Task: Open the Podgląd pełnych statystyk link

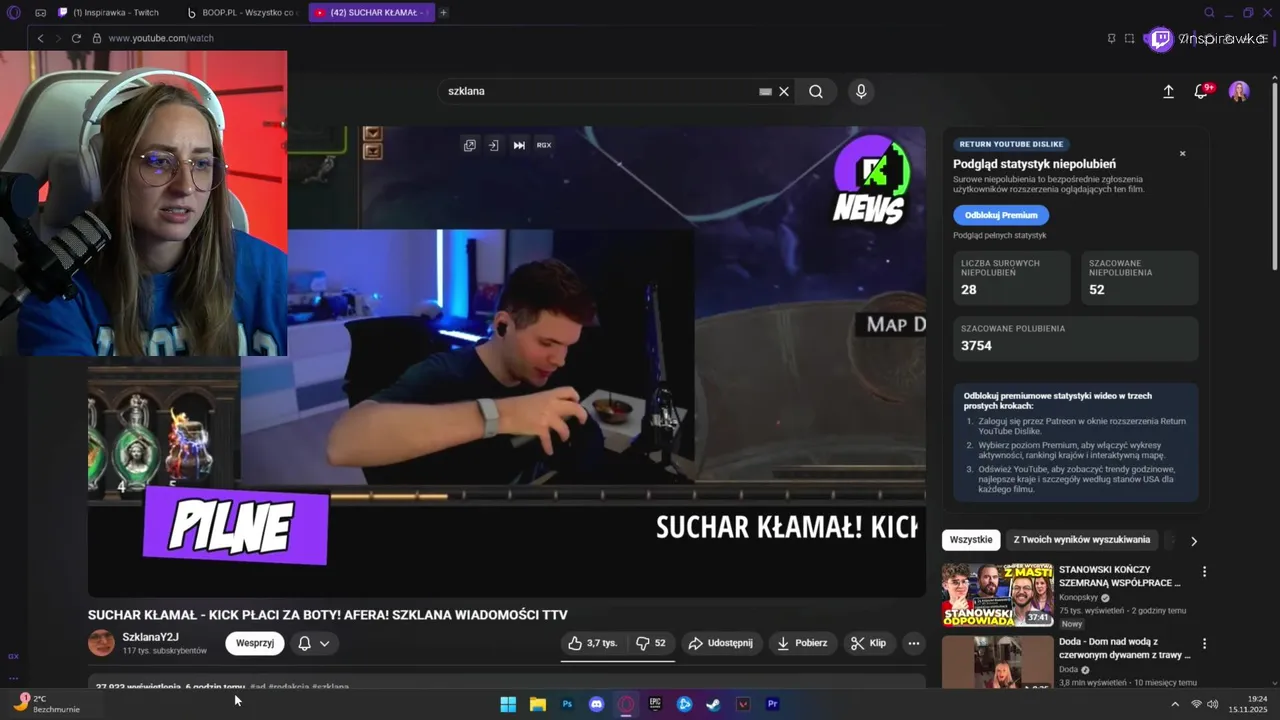Action: (x=999, y=235)
